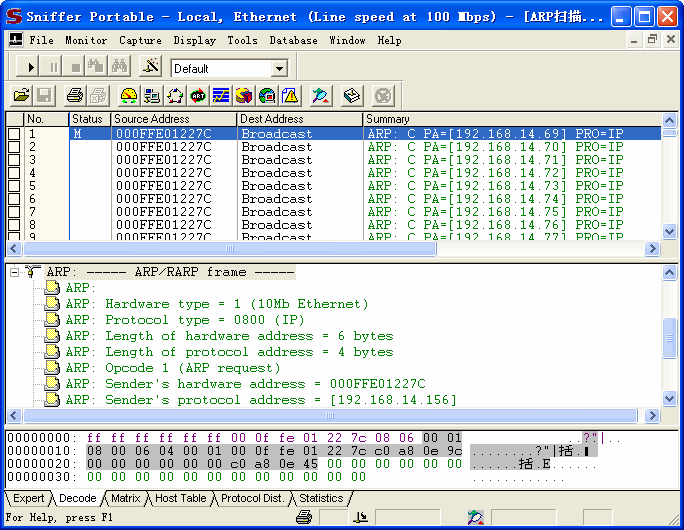Click the Summary column header

pyautogui.click(x=512, y=119)
